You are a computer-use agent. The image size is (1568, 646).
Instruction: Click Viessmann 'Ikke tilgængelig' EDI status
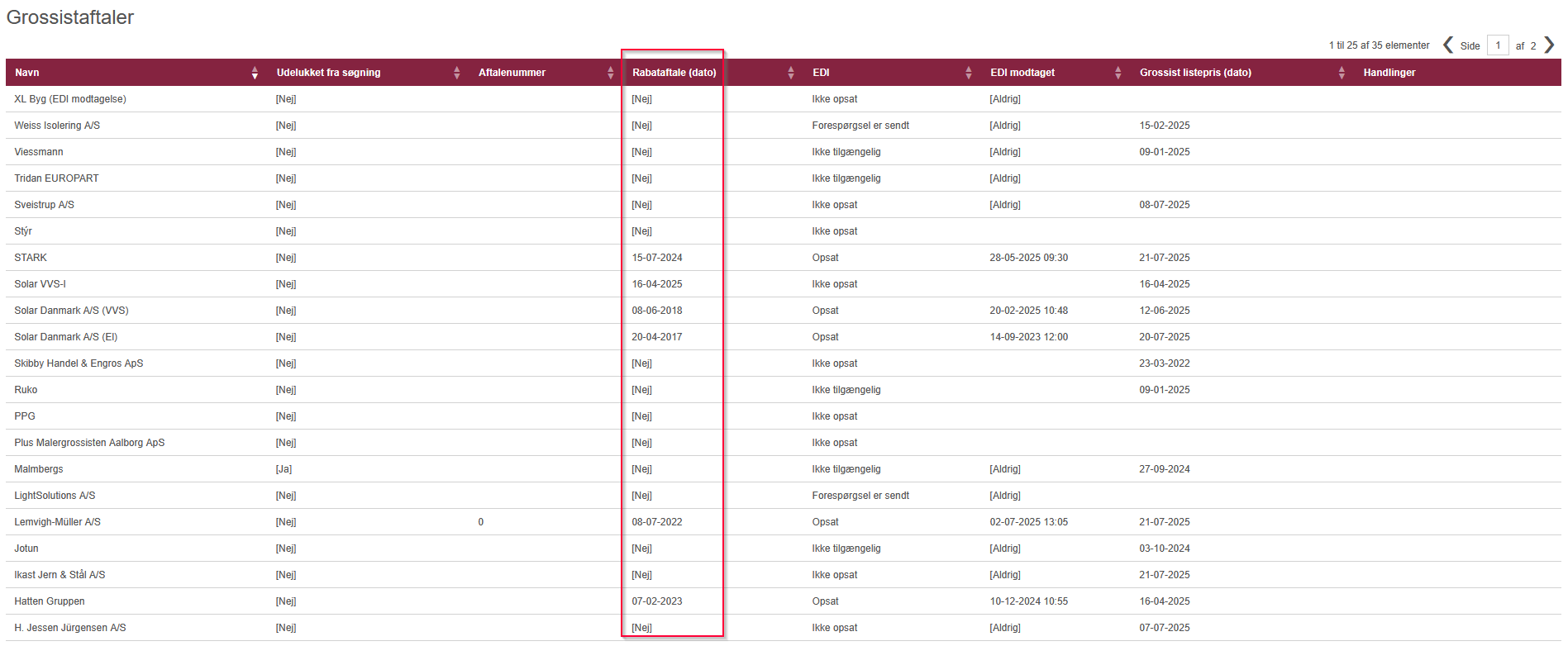[846, 152]
